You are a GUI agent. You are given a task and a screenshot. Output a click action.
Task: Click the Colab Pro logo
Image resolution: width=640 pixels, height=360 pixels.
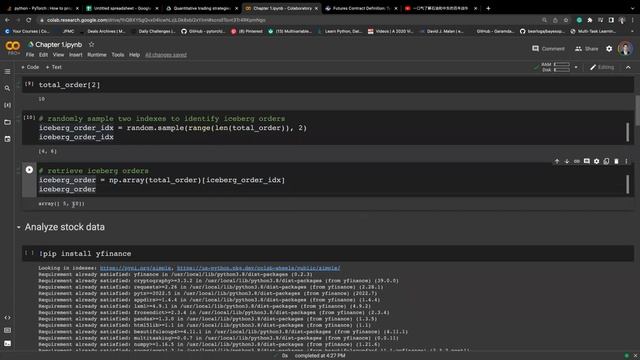click(13, 47)
